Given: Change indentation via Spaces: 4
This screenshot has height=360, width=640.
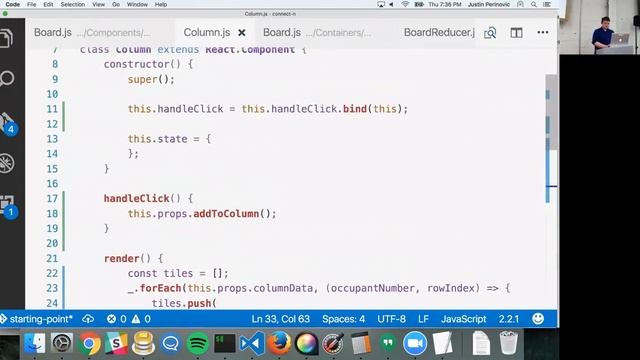Looking at the screenshot, I should [x=343, y=319].
